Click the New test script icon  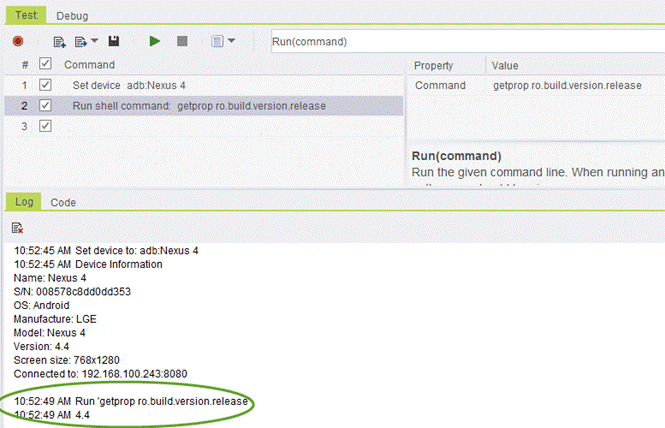(x=59, y=41)
